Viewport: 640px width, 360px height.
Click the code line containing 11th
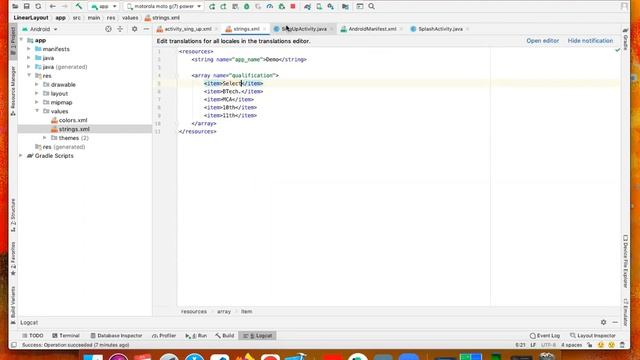pyautogui.click(x=230, y=116)
